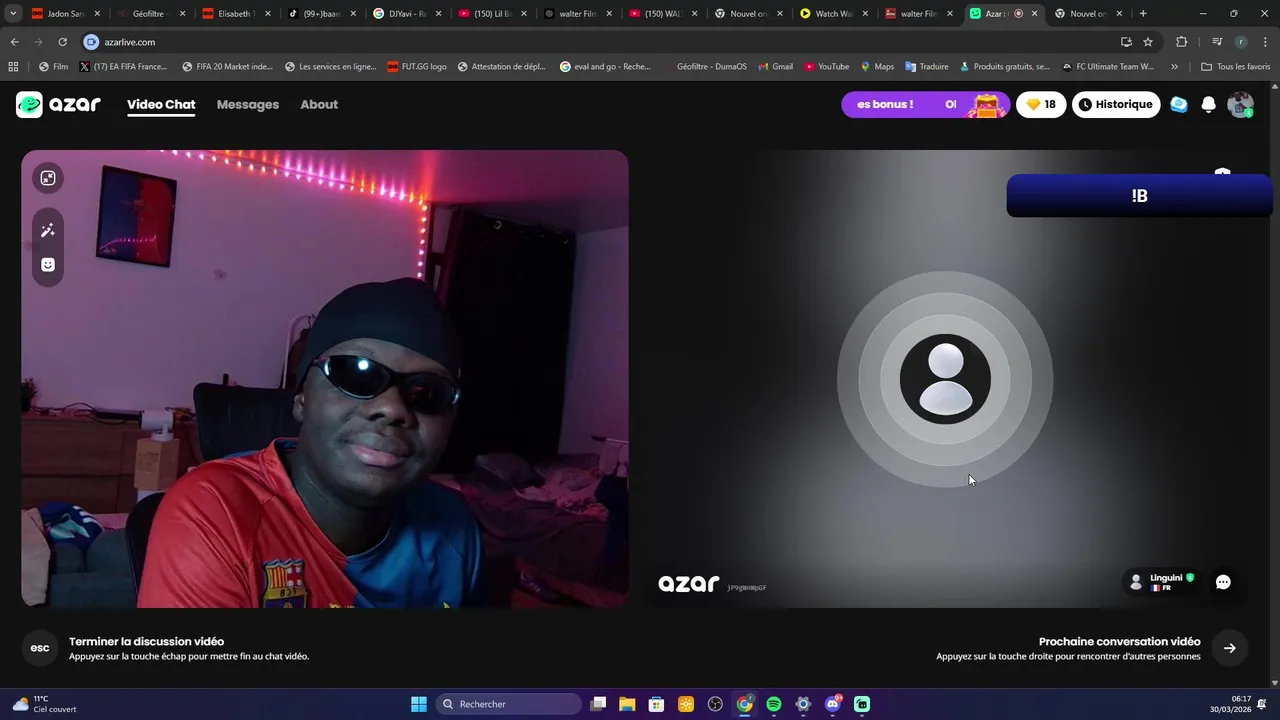Viewport: 1280px width, 720px height.
Task: Click the remote user avatar placeholder
Action: pyautogui.click(x=945, y=379)
